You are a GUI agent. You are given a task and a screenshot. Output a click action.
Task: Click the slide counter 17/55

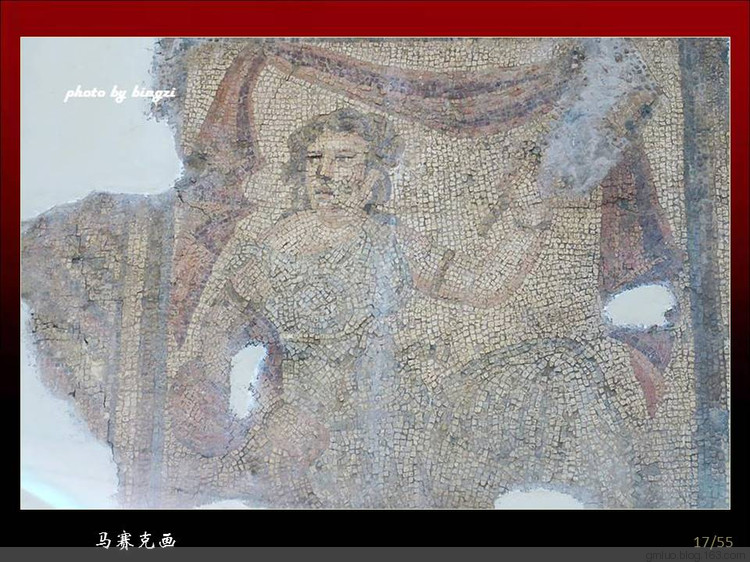point(713,542)
